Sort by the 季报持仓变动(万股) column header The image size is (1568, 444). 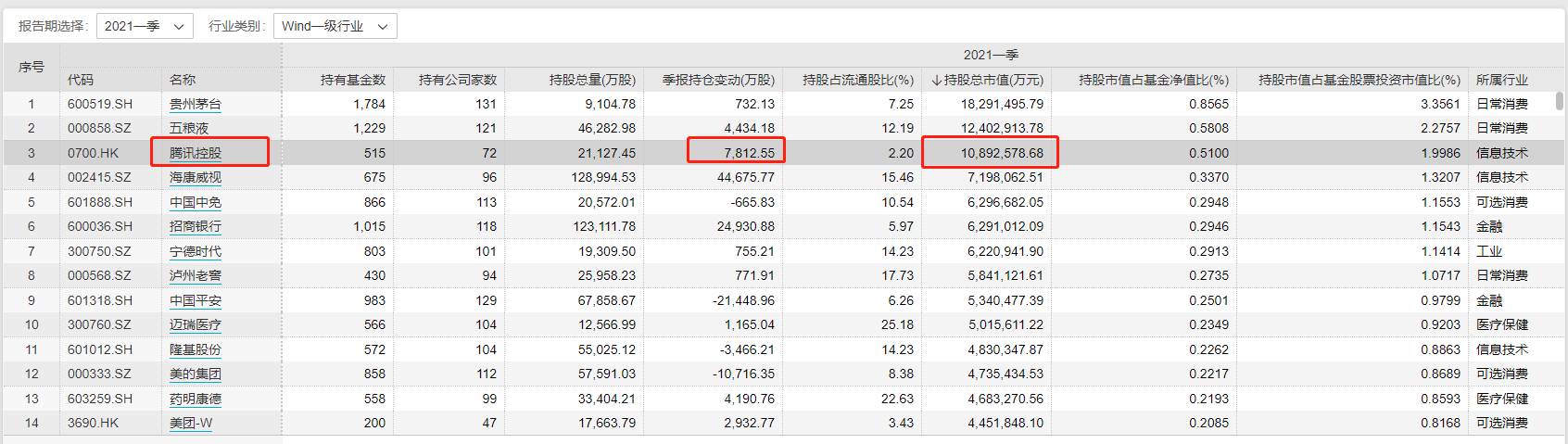coord(718,80)
